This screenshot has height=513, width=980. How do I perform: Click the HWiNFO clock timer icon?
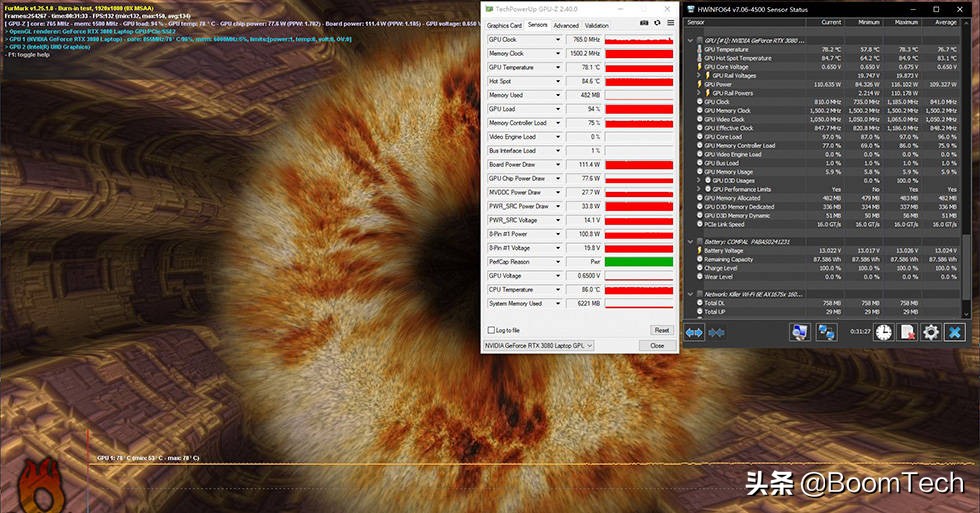[883, 332]
